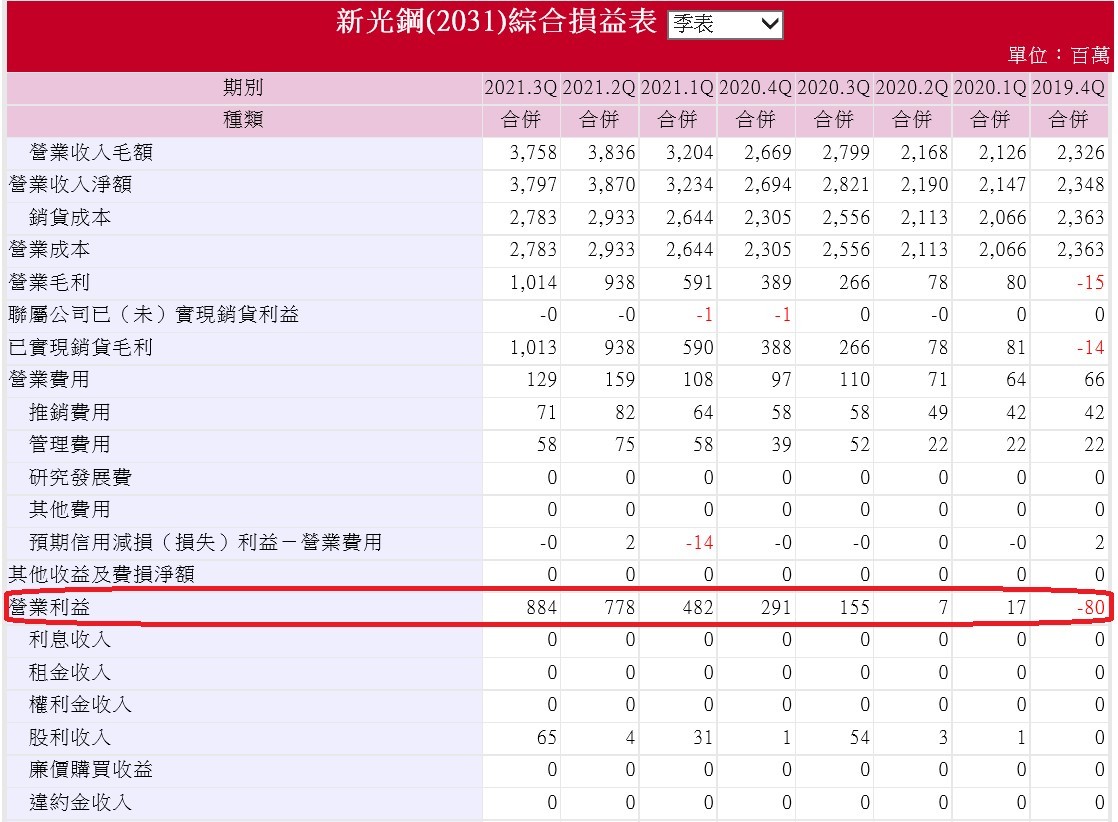Click value 129 in 營業費用 row
Image resolution: width=1118 pixels, height=822 pixels.
541,379
